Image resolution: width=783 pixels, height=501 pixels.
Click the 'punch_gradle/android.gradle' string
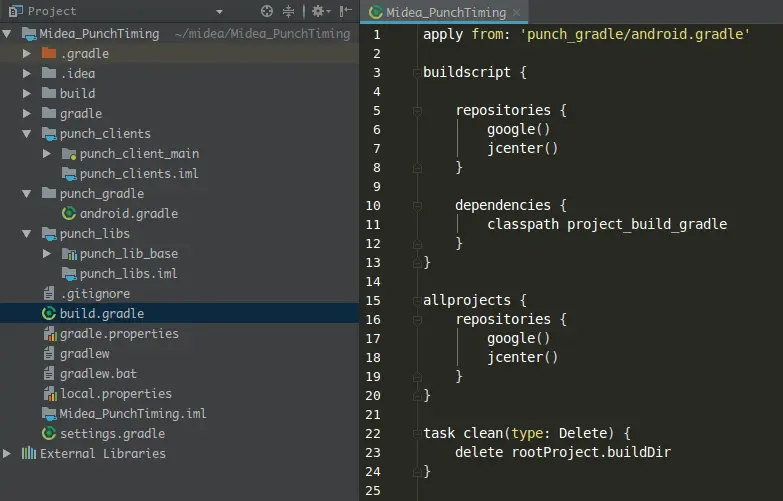pos(635,34)
